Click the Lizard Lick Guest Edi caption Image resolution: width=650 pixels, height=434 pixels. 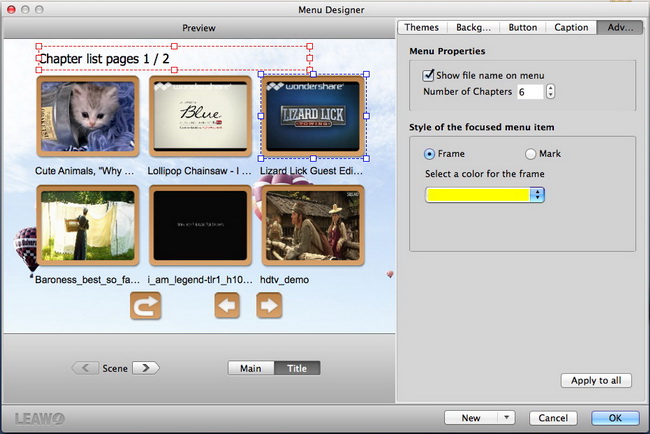(311, 171)
